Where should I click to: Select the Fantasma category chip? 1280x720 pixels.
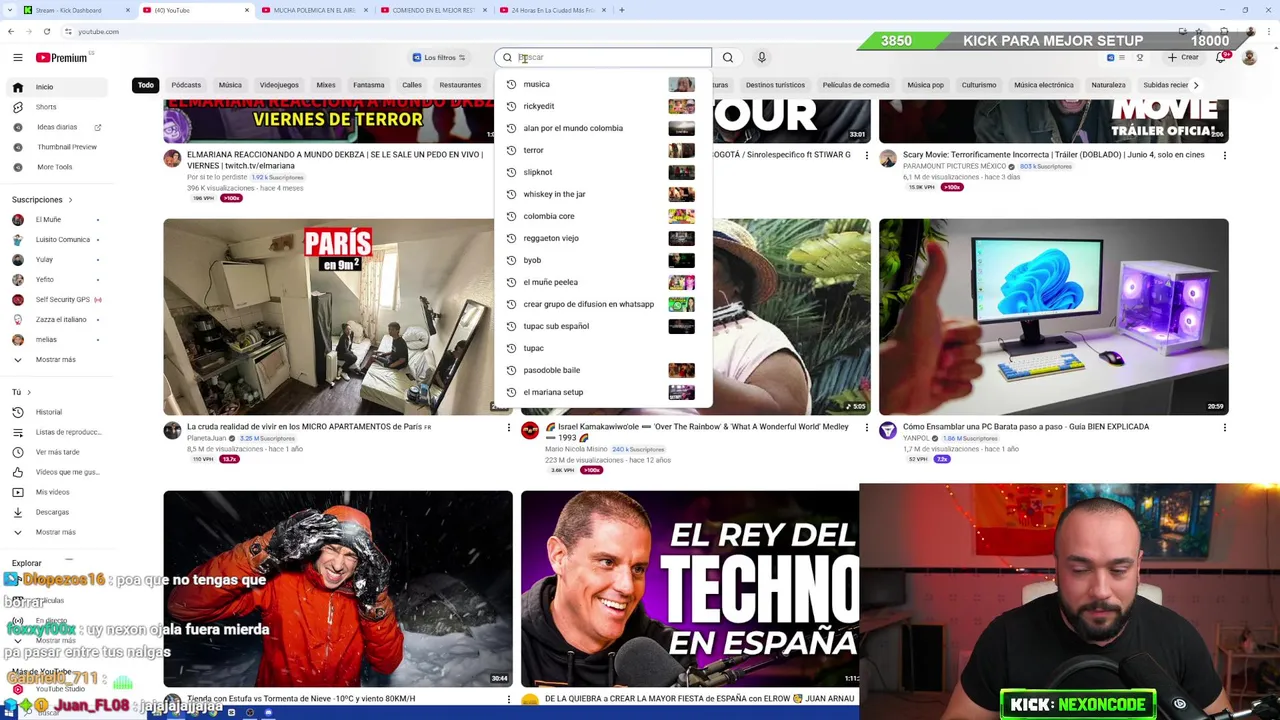[x=368, y=85]
